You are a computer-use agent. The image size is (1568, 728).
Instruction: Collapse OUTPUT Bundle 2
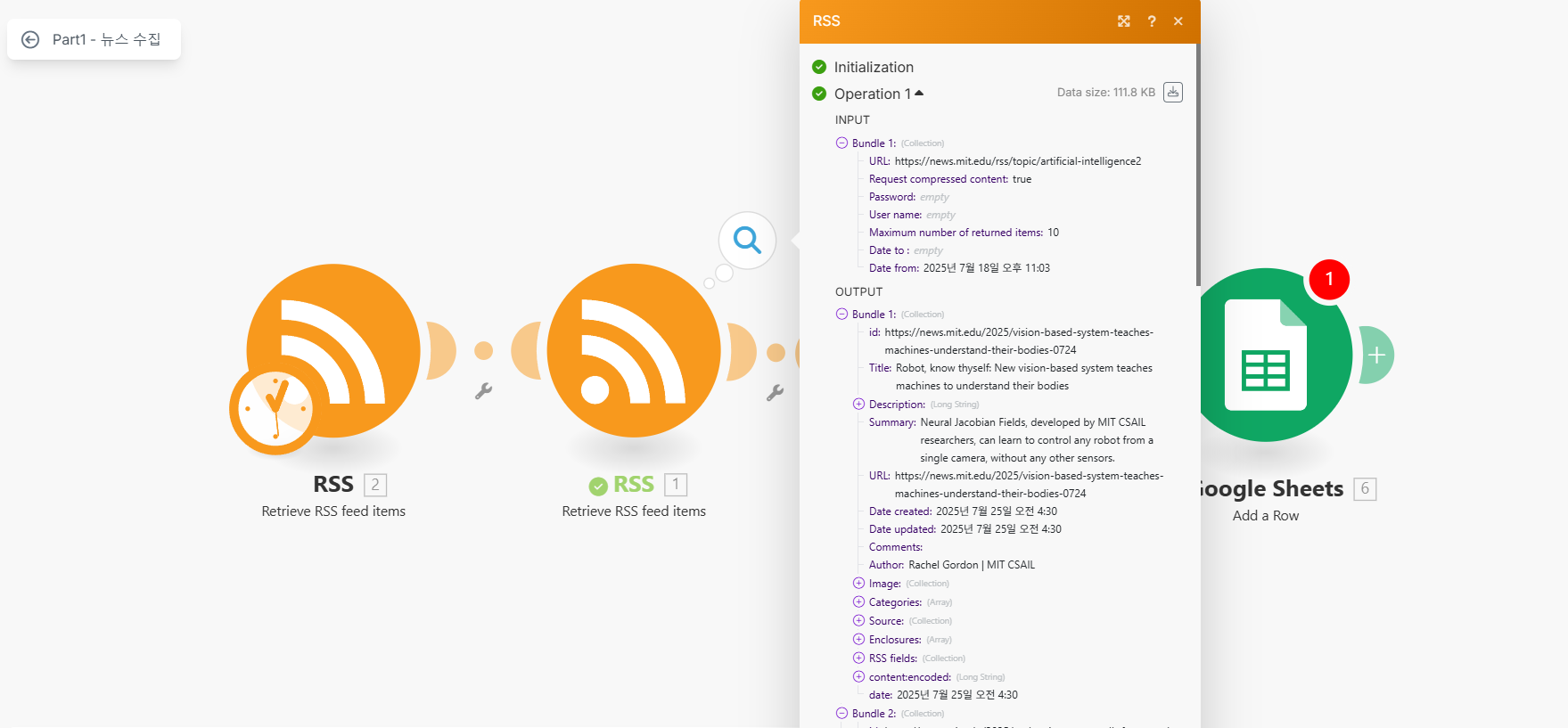click(x=841, y=713)
